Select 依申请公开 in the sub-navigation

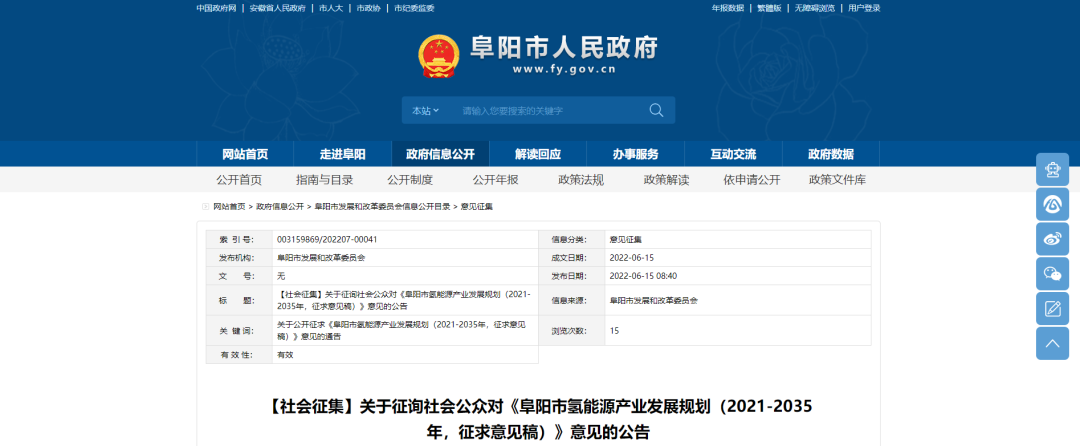click(751, 180)
